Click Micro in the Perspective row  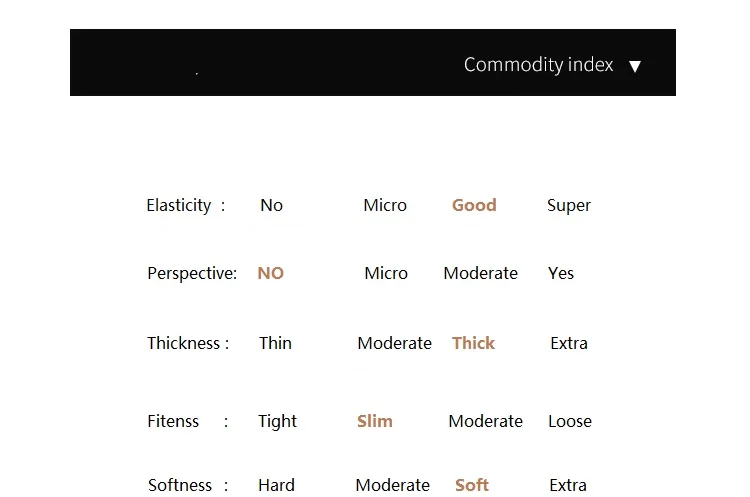[386, 273]
